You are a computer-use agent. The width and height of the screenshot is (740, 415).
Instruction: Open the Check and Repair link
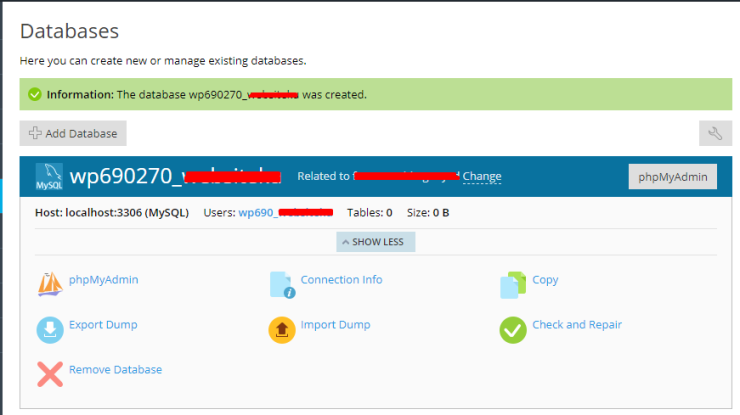(577, 325)
